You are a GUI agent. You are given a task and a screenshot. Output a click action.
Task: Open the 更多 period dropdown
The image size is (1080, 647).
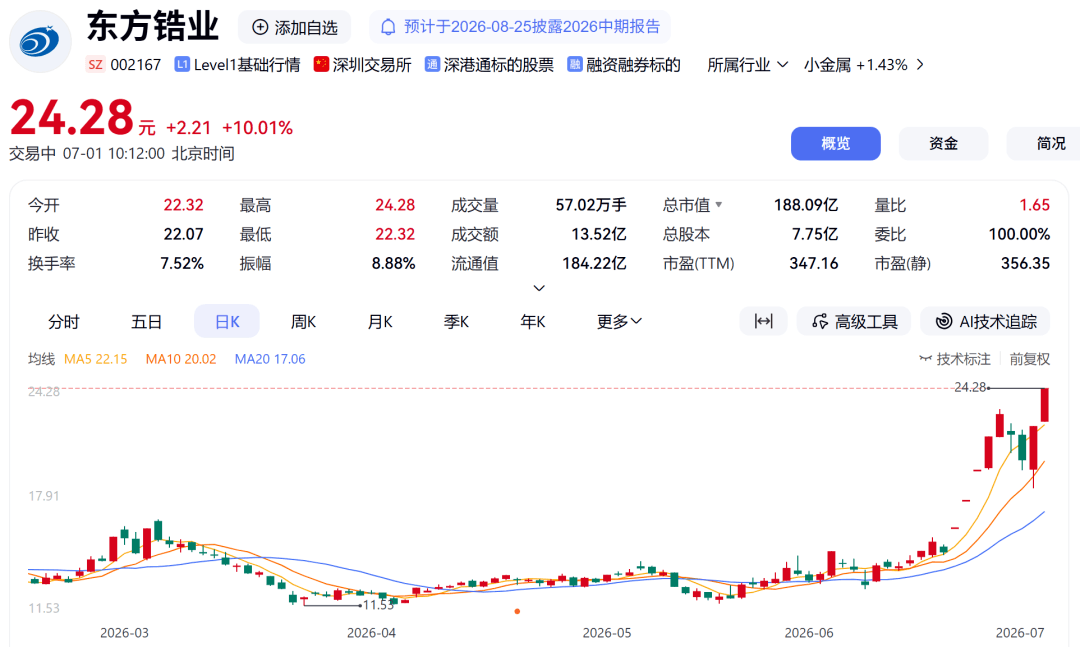pos(619,321)
